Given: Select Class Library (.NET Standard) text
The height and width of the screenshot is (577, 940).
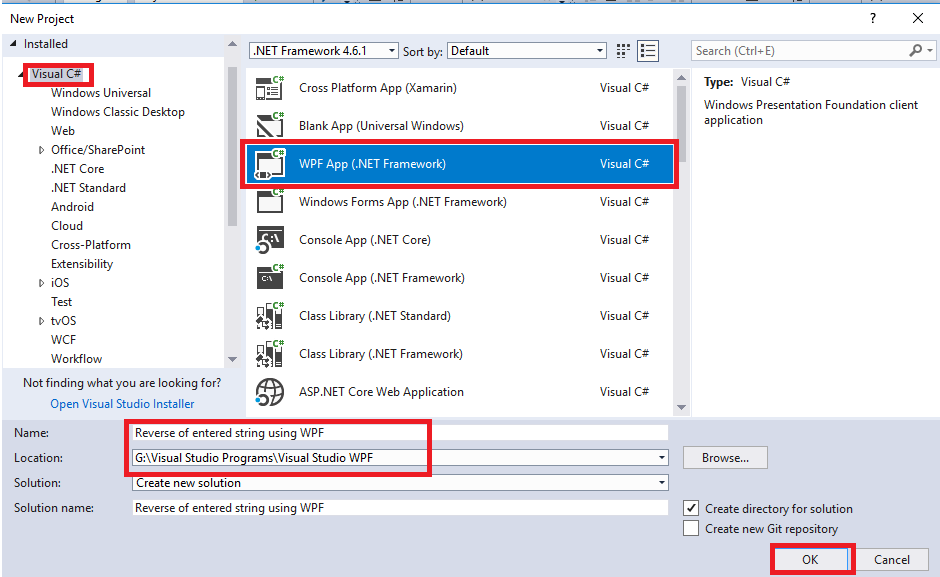Looking at the screenshot, I should (375, 316).
